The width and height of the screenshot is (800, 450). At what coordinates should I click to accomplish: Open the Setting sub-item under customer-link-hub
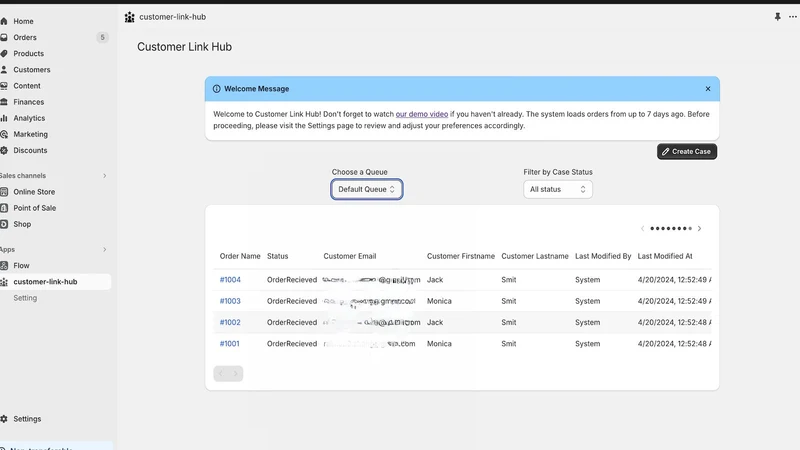pos(25,298)
